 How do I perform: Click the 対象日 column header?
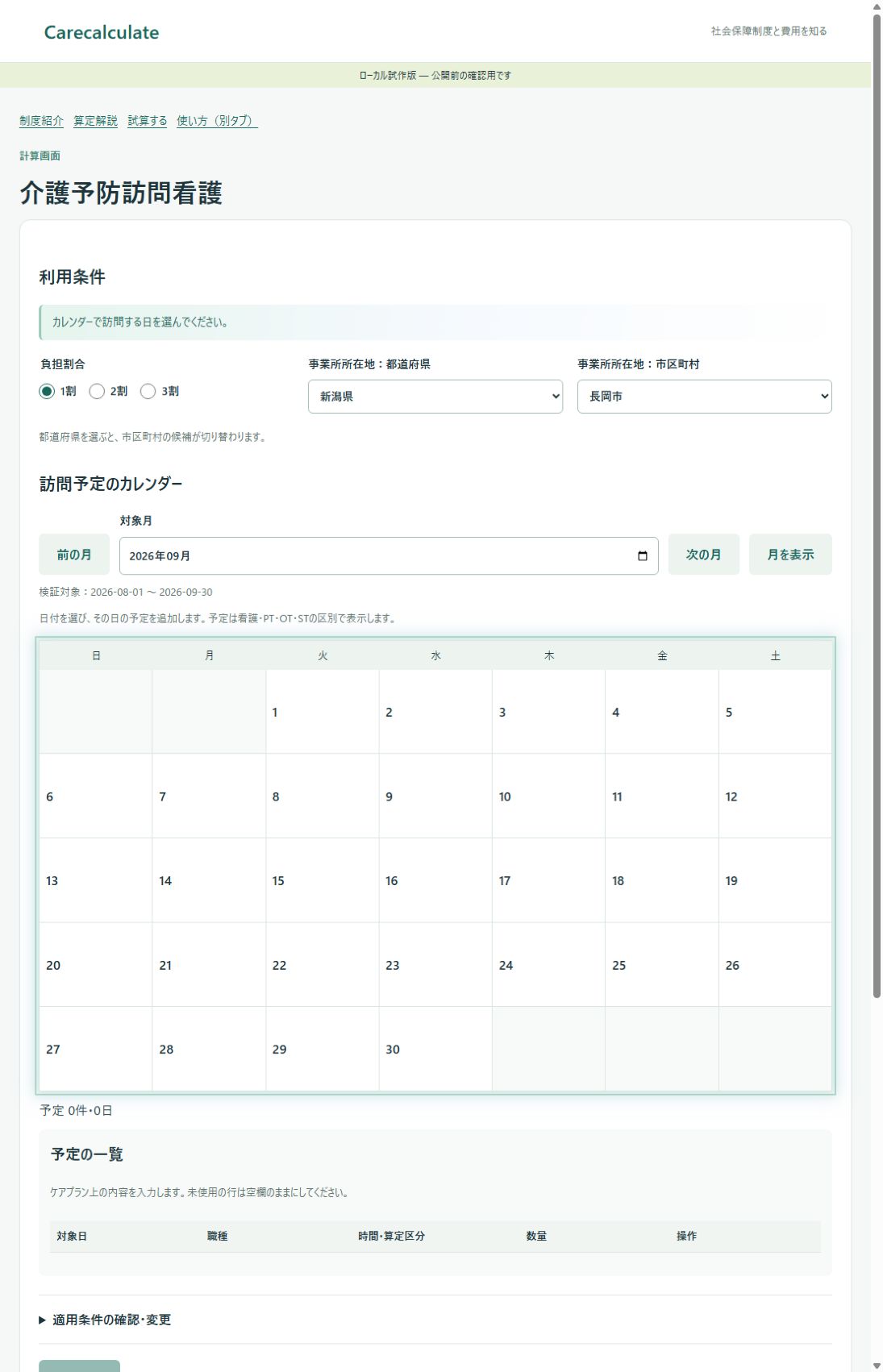tap(72, 1236)
